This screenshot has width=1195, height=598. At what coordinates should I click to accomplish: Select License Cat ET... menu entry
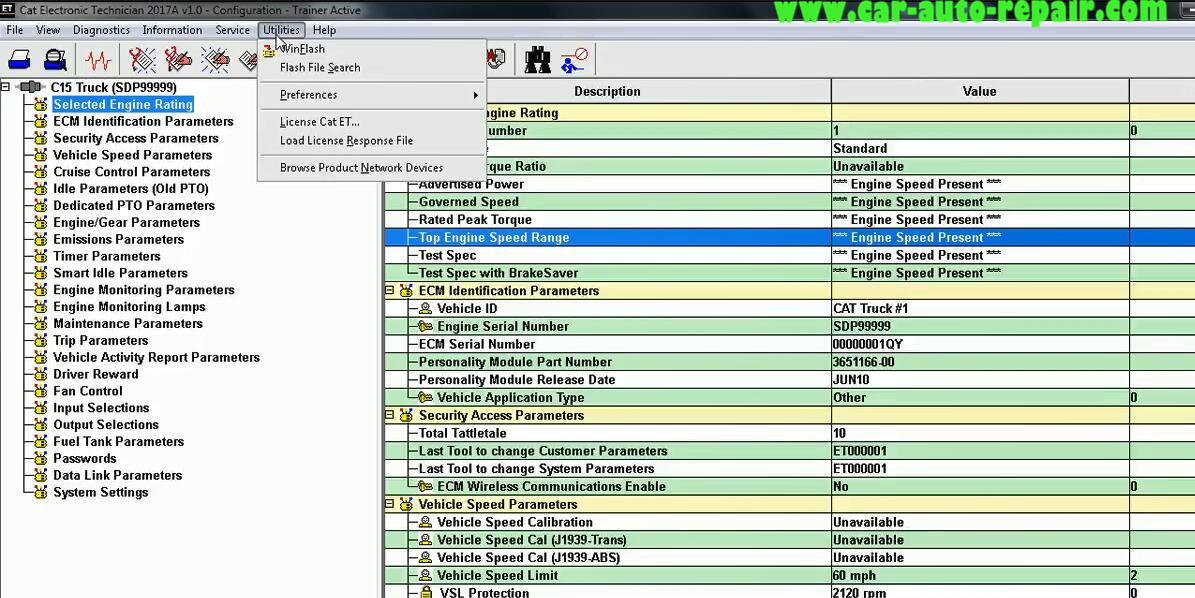[320, 122]
